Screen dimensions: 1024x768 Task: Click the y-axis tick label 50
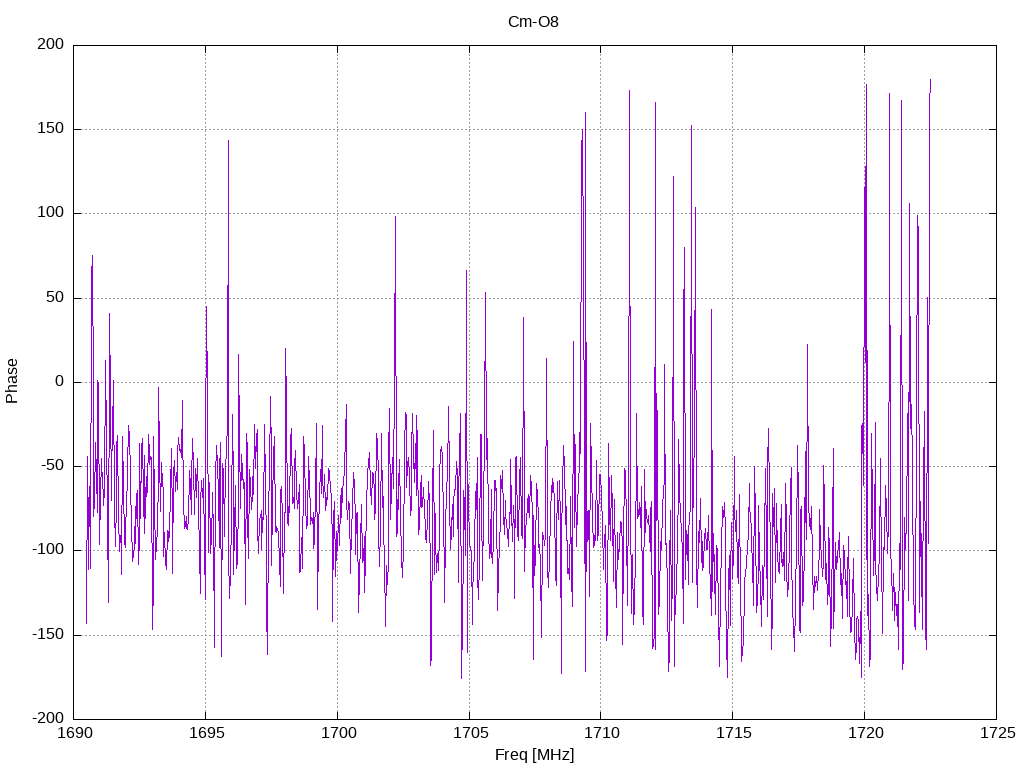(55, 297)
